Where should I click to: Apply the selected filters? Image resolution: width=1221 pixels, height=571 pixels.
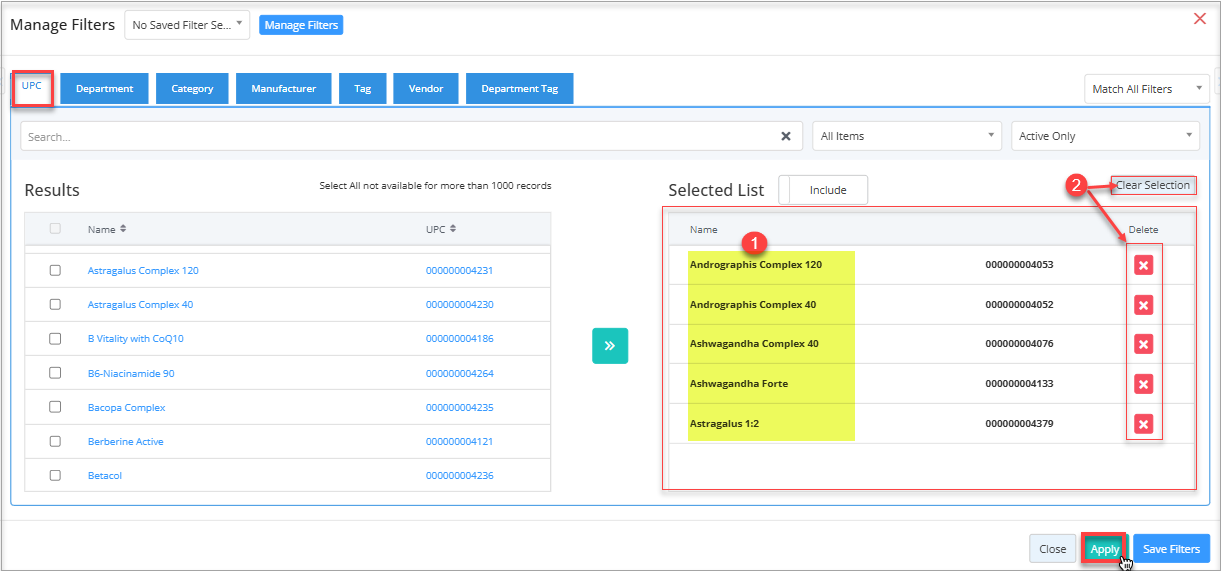pyautogui.click(x=1104, y=549)
